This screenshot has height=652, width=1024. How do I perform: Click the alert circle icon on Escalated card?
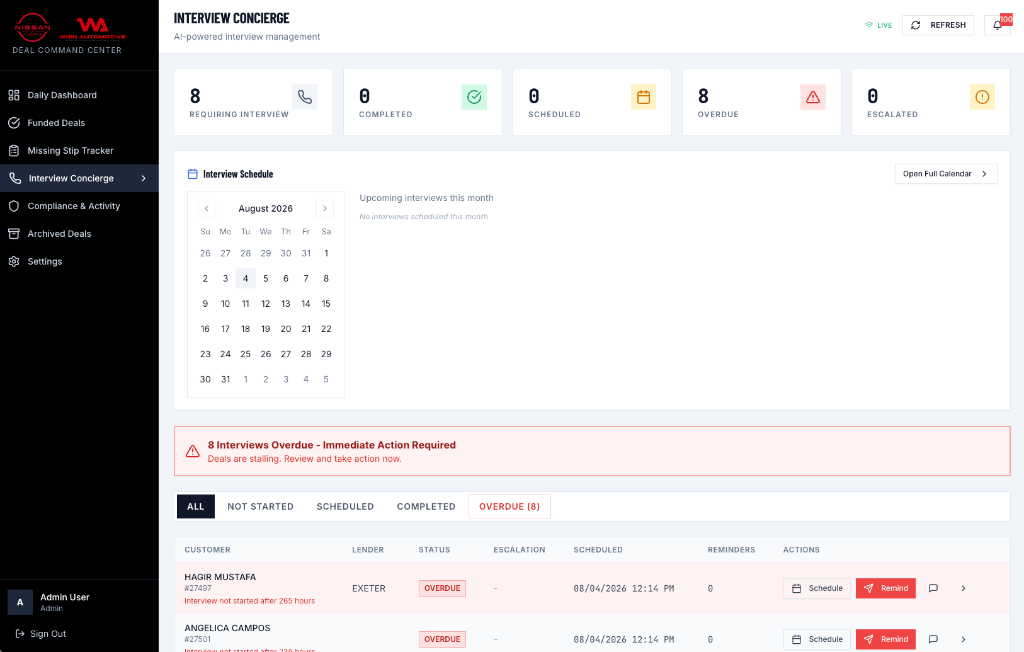(982, 97)
